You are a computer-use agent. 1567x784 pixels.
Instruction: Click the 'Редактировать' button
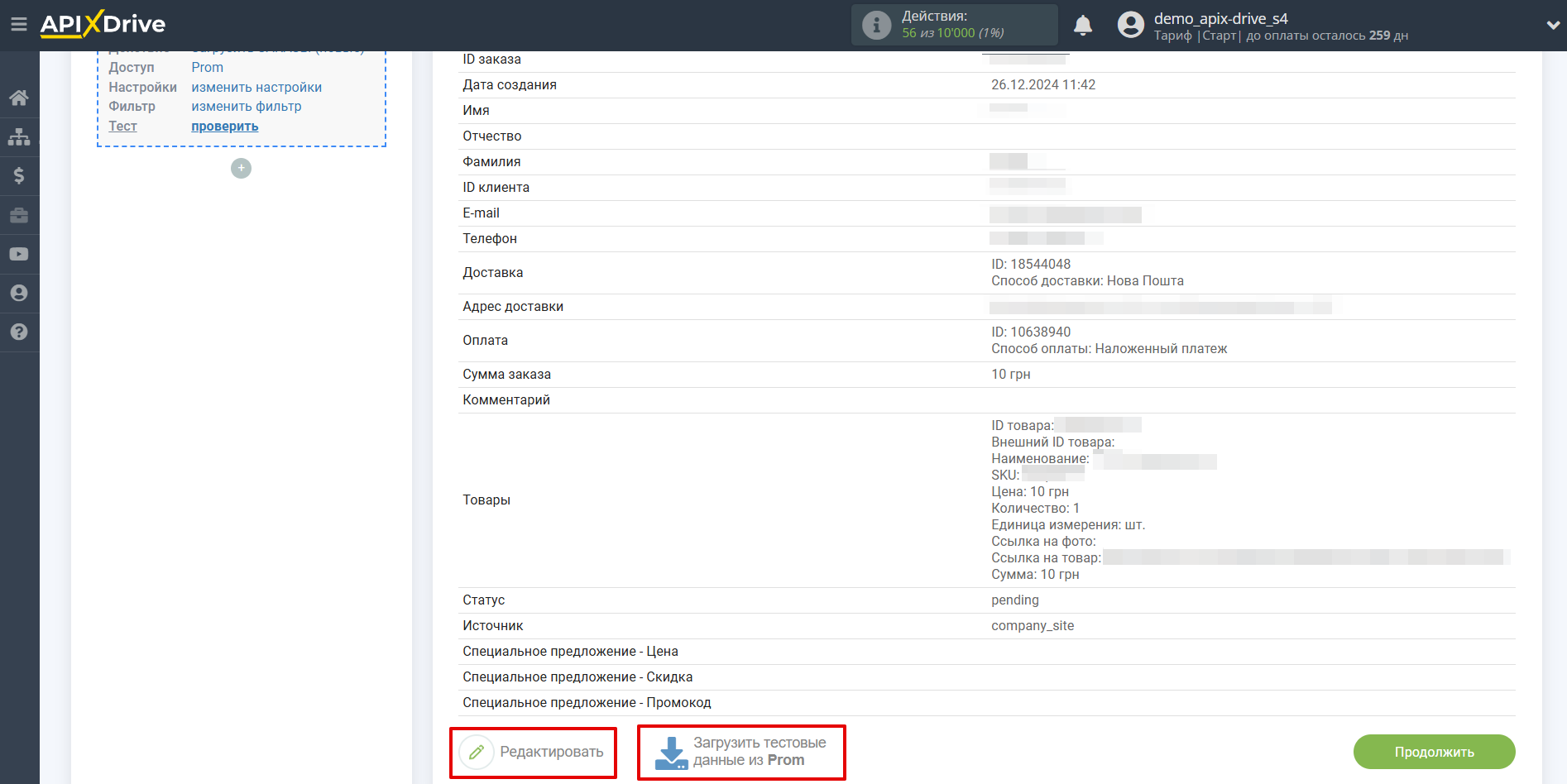533,752
